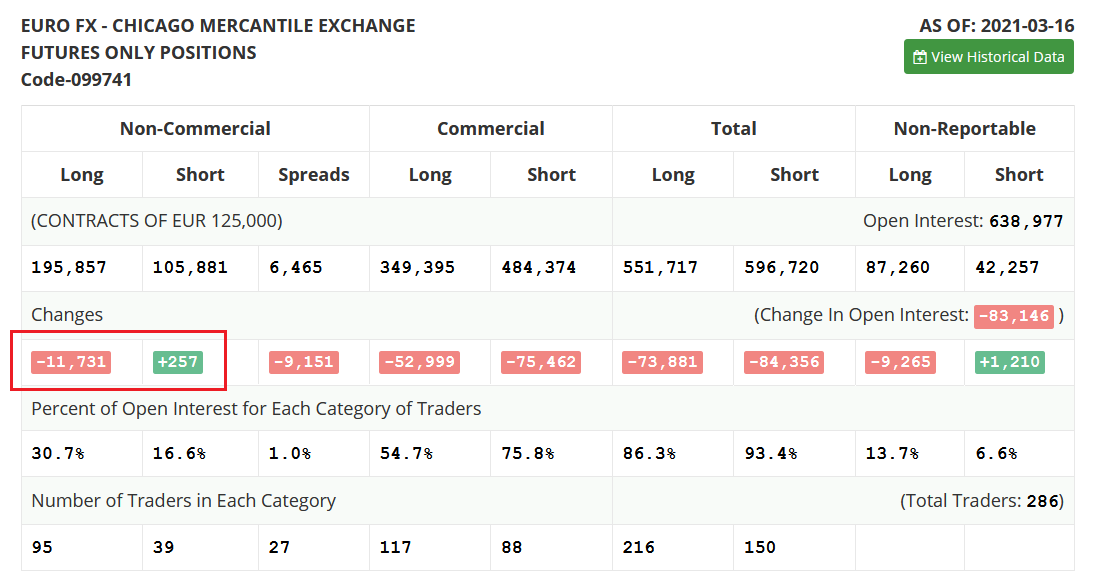Viewport: 1105px width, 583px height.
Task: Select the Commercial column group header
Action: (490, 128)
